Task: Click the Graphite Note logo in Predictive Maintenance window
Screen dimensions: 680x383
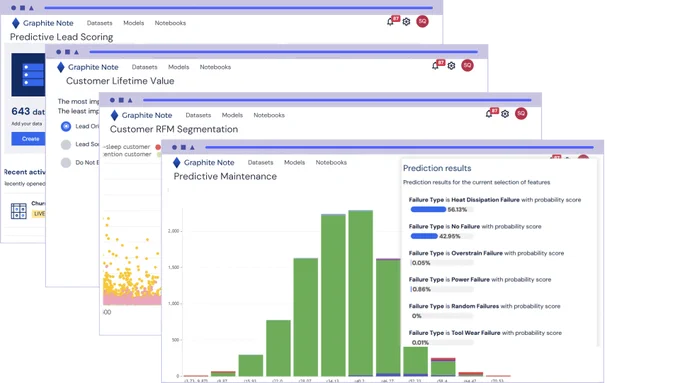Action: tap(203, 163)
